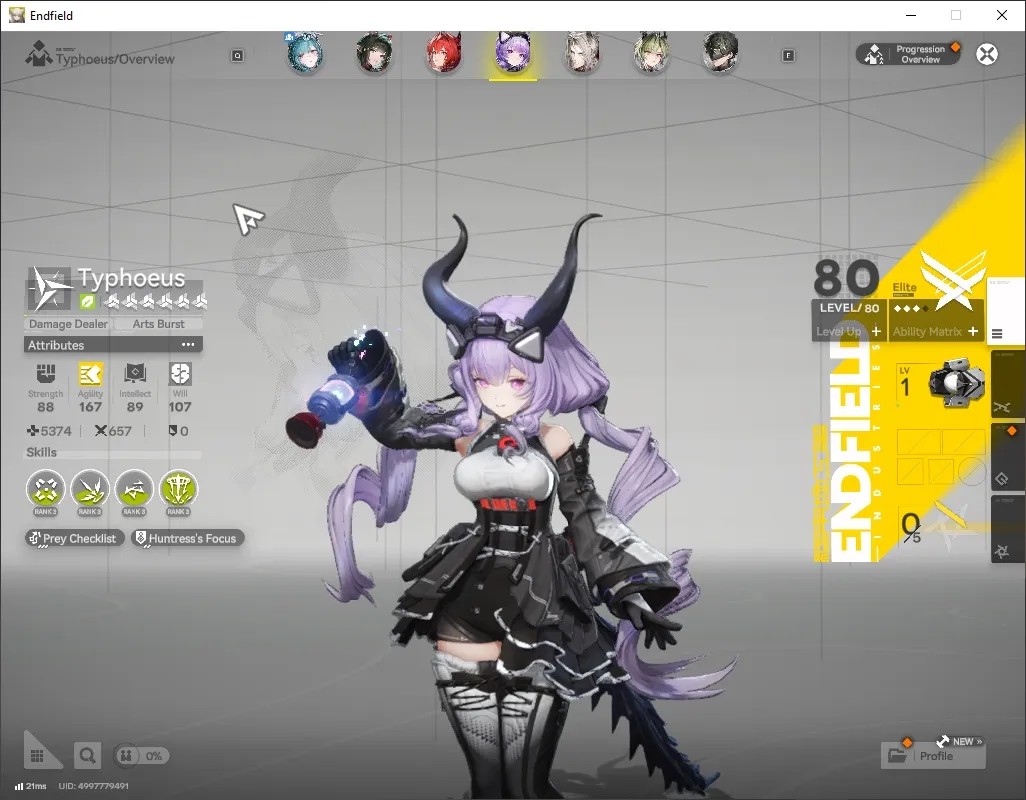
Task: Open the Huntress's Focus talent
Action: [188, 538]
